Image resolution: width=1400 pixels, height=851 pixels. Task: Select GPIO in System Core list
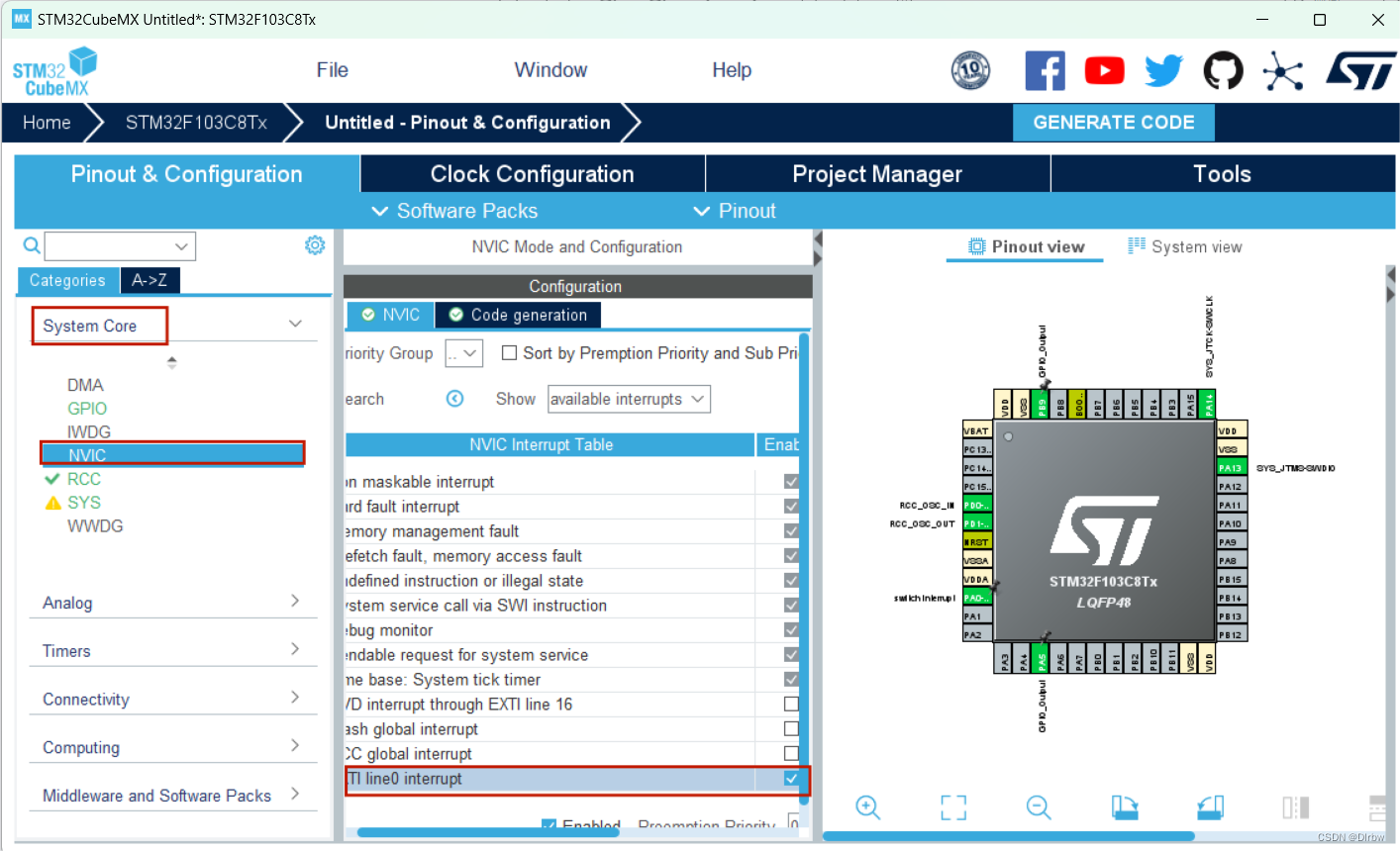tap(87, 409)
